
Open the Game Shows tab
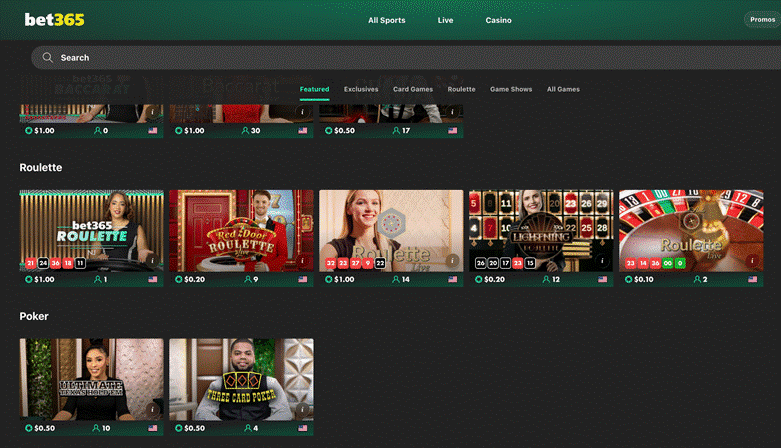tap(511, 89)
